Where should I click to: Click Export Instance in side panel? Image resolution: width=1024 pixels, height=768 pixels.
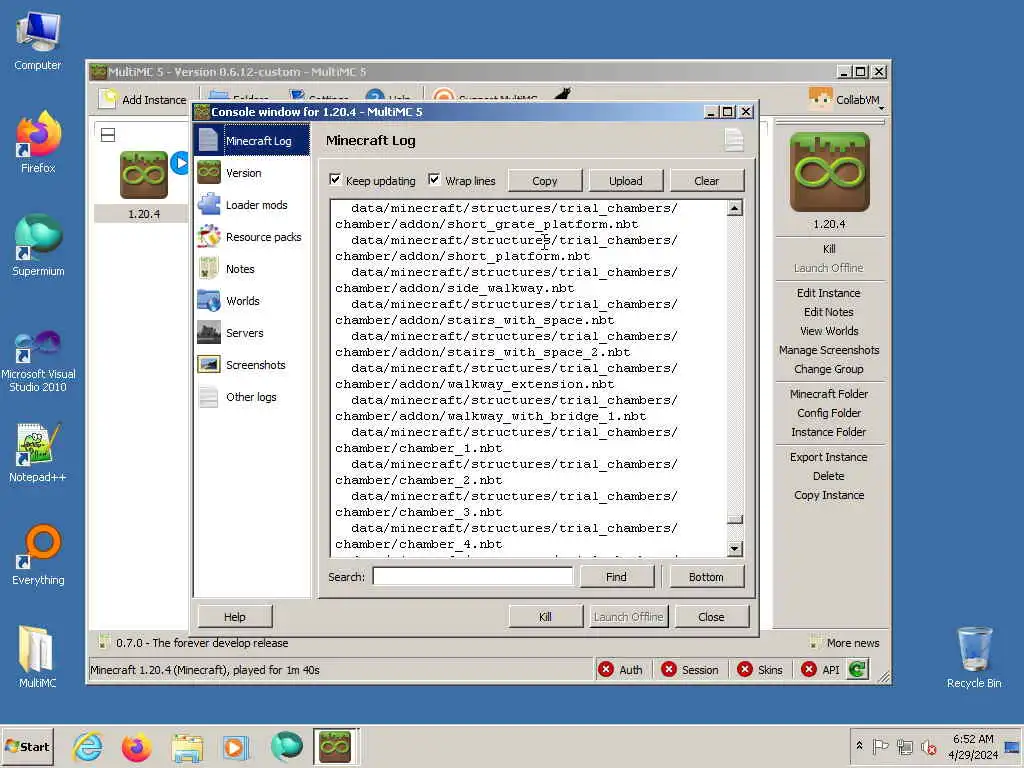click(829, 457)
